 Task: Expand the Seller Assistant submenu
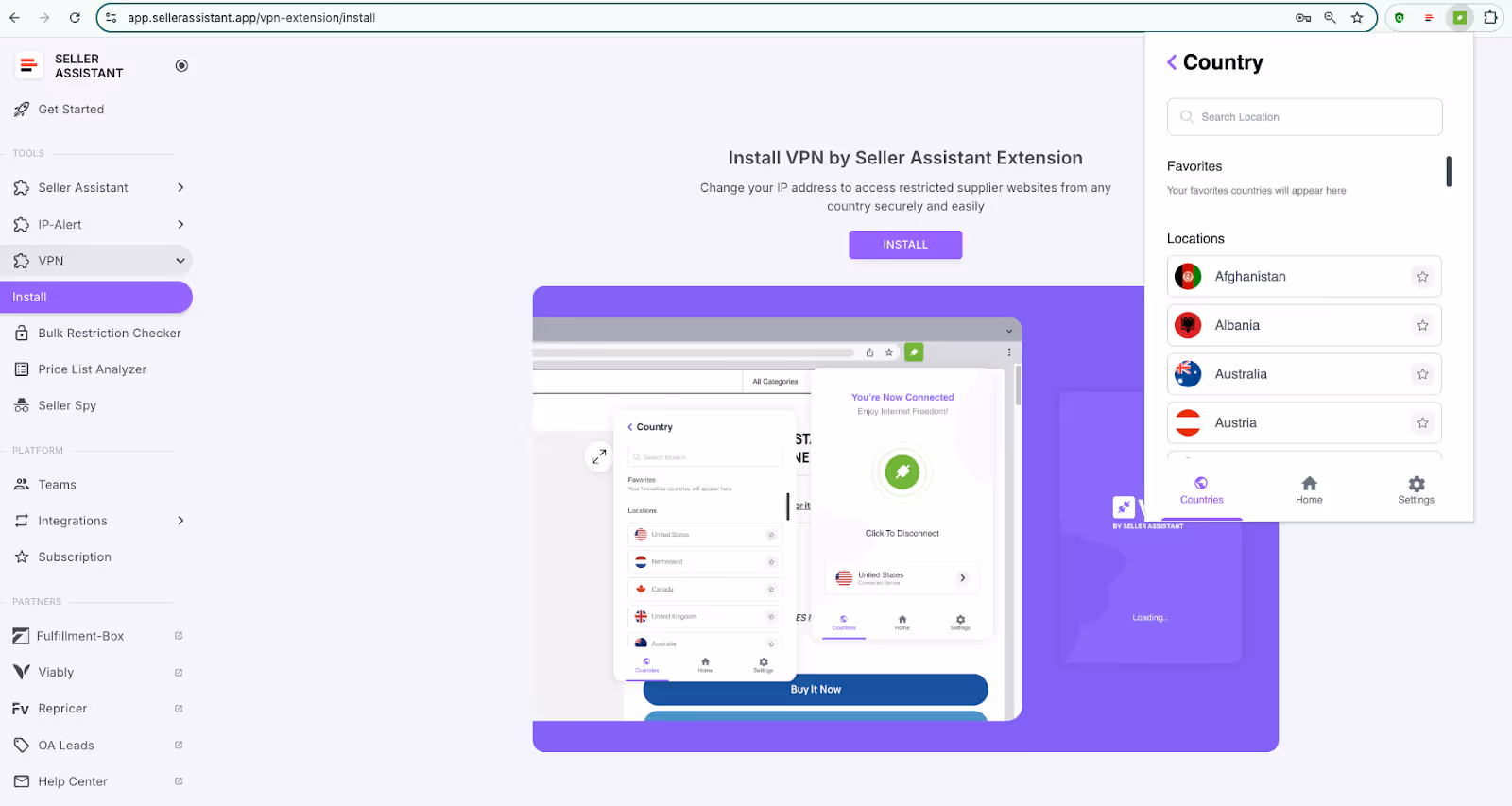coord(180,188)
